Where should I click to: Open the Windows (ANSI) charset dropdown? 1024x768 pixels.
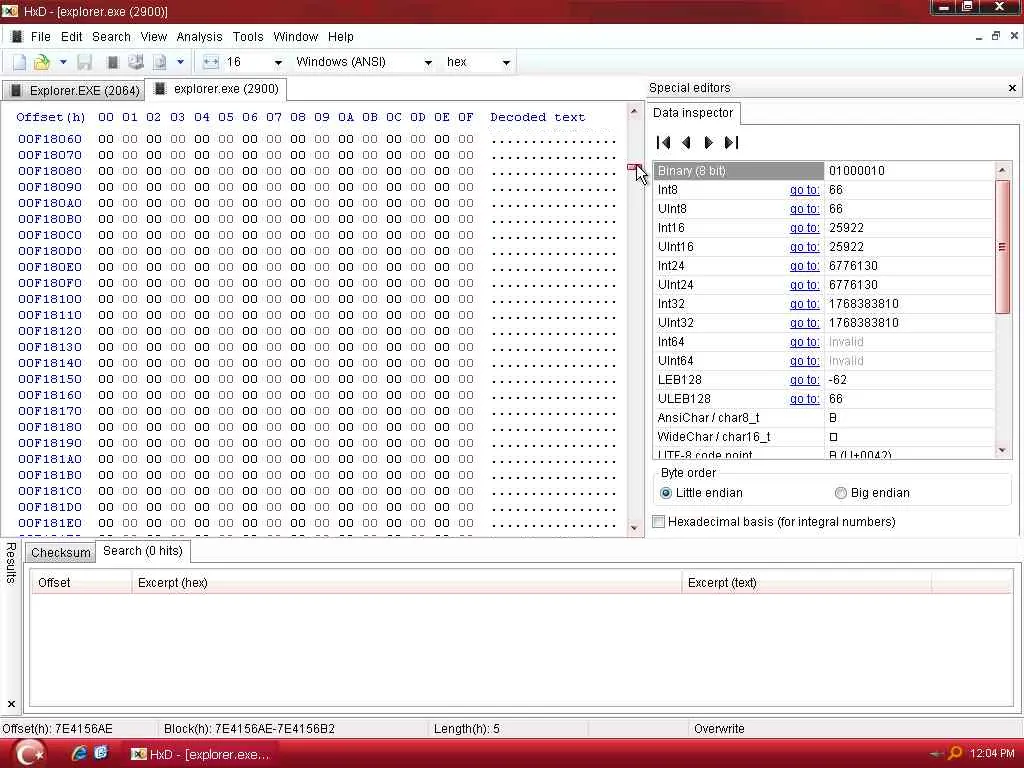click(428, 63)
